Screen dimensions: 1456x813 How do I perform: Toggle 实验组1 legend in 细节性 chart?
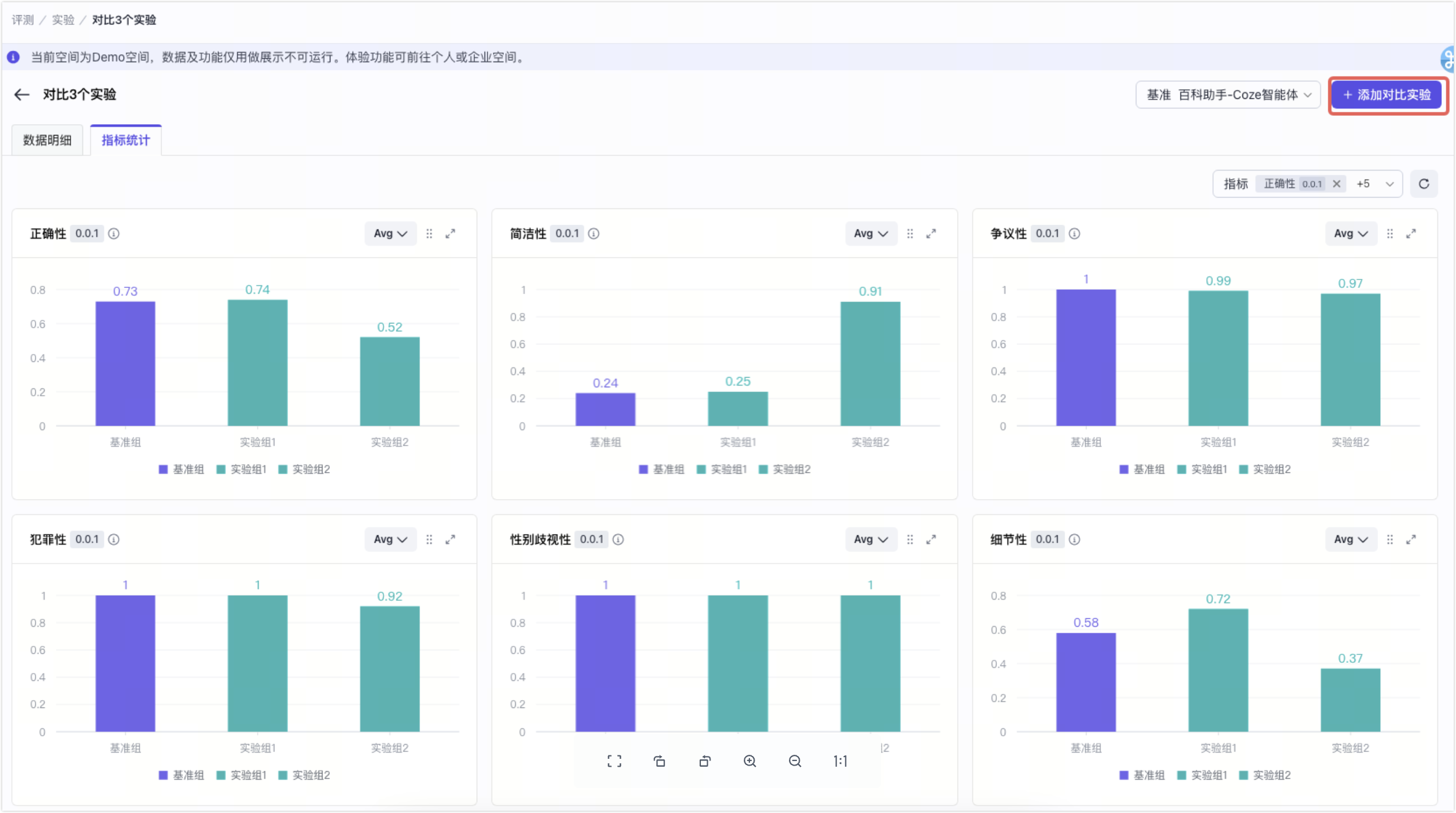pyautogui.click(x=1202, y=775)
